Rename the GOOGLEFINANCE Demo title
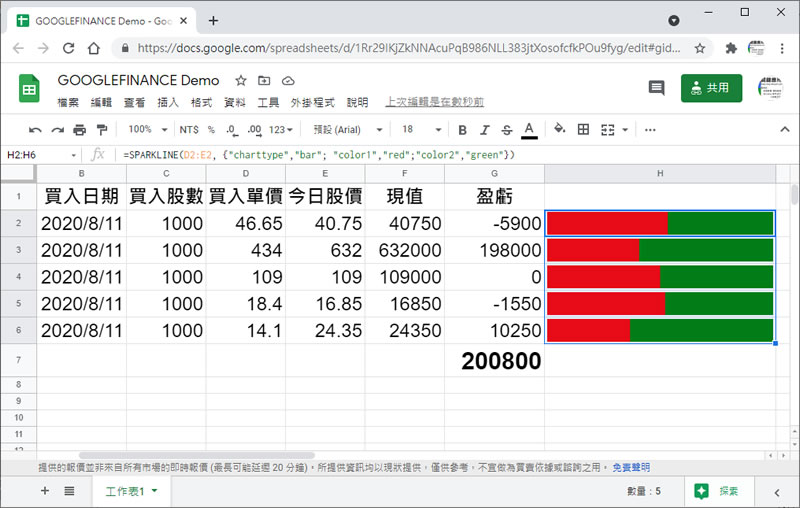This screenshot has width=800, height=508. 138,81
